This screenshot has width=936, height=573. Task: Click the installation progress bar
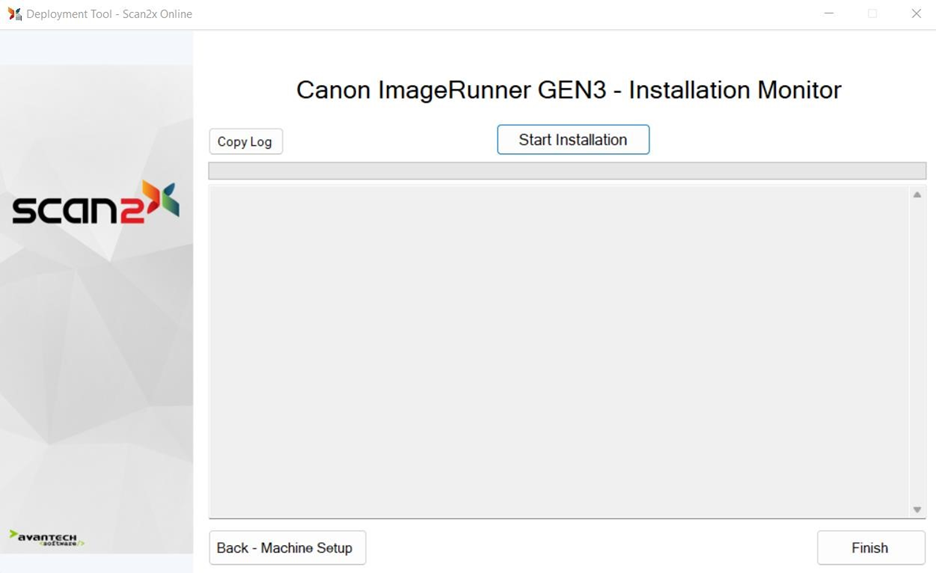[567, 171]
